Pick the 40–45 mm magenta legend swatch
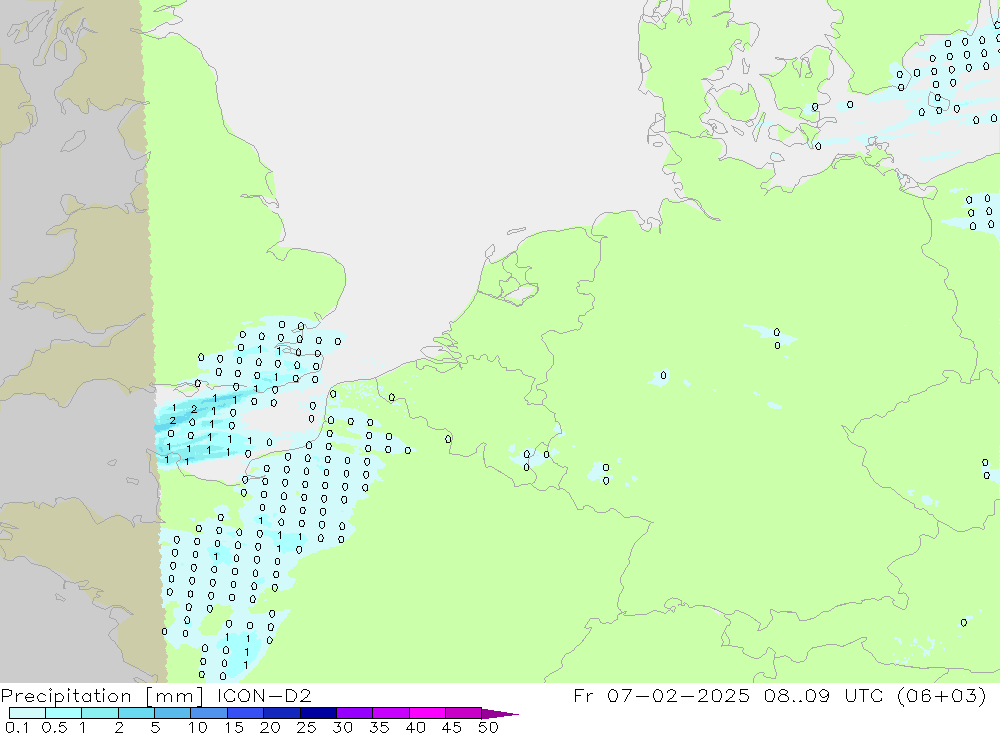Viewport: 1000px width, 733px height. click(x=427, y=713)
